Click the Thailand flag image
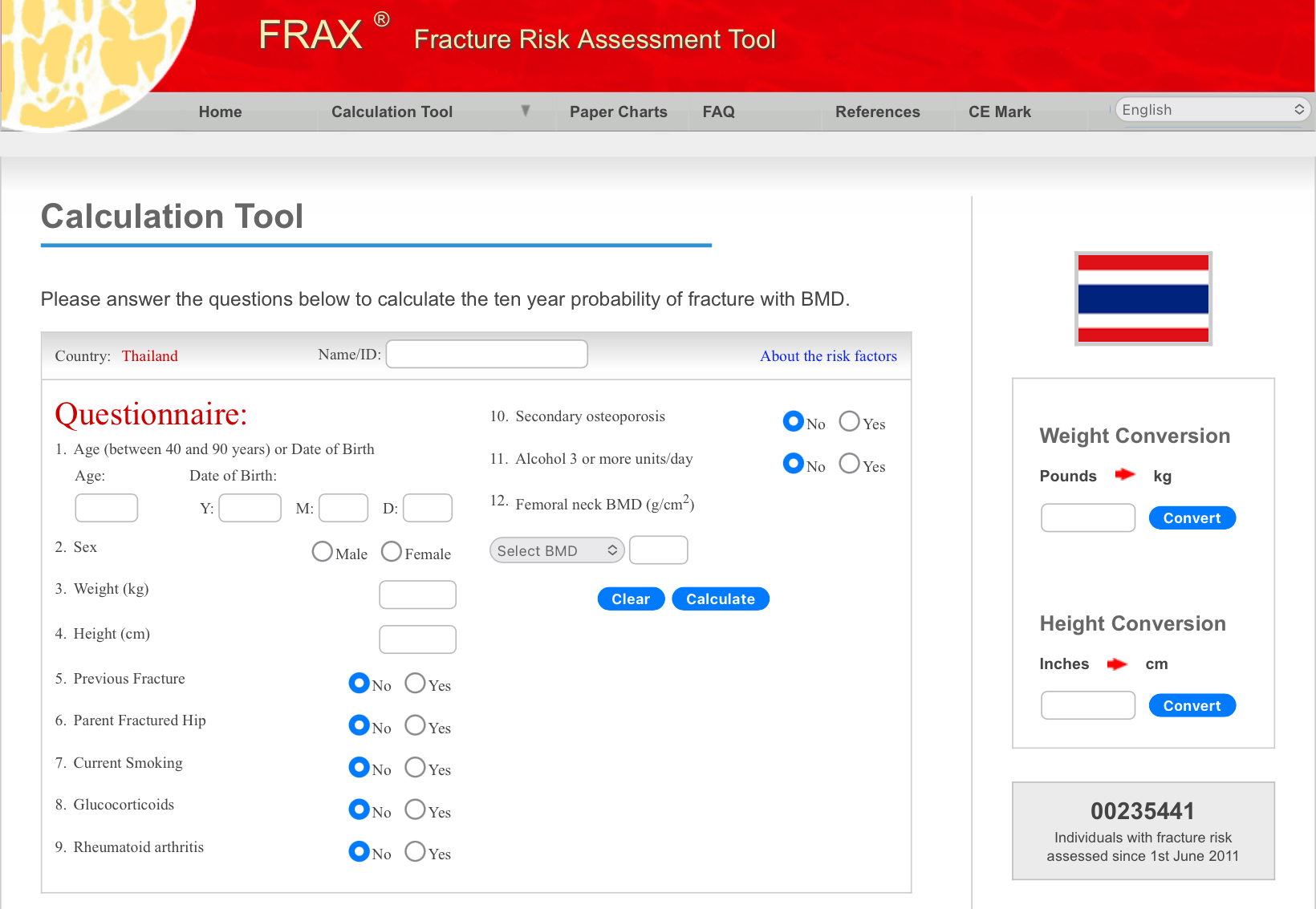This screenshot has height=909, width=1316. (x=1143, y=298)
